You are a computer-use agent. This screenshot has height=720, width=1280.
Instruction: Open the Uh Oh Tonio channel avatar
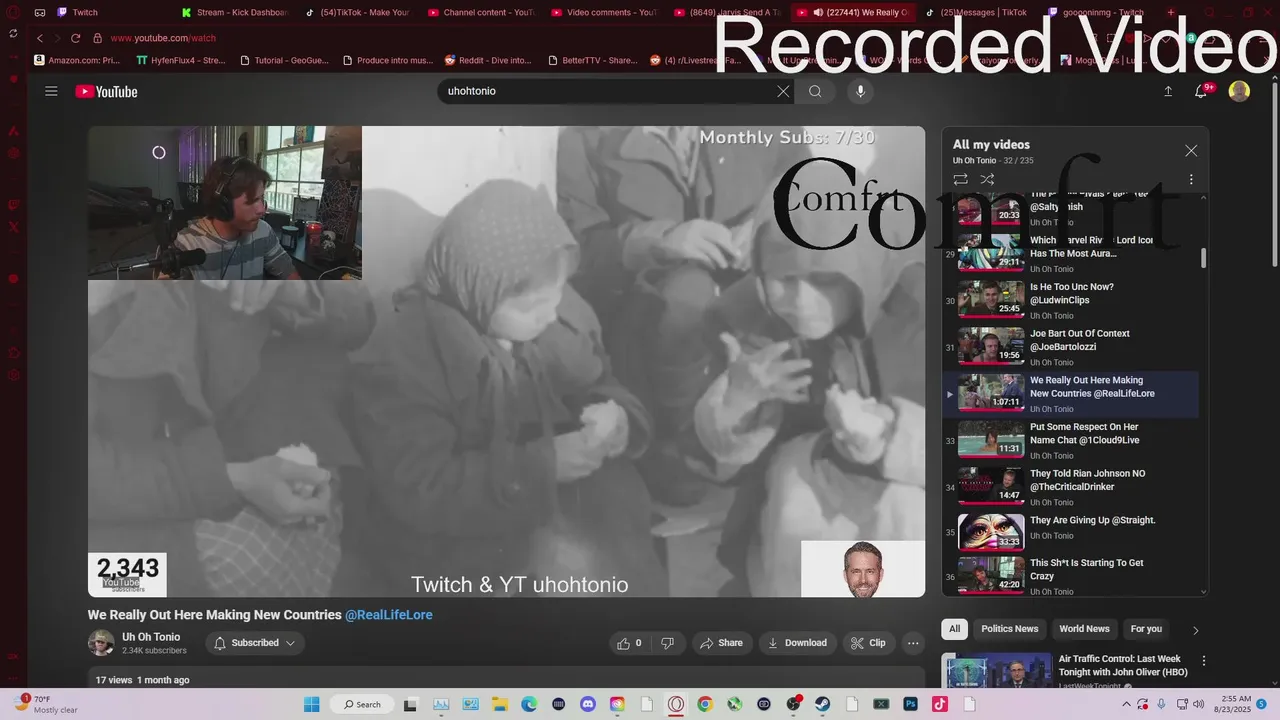point(101,643)
